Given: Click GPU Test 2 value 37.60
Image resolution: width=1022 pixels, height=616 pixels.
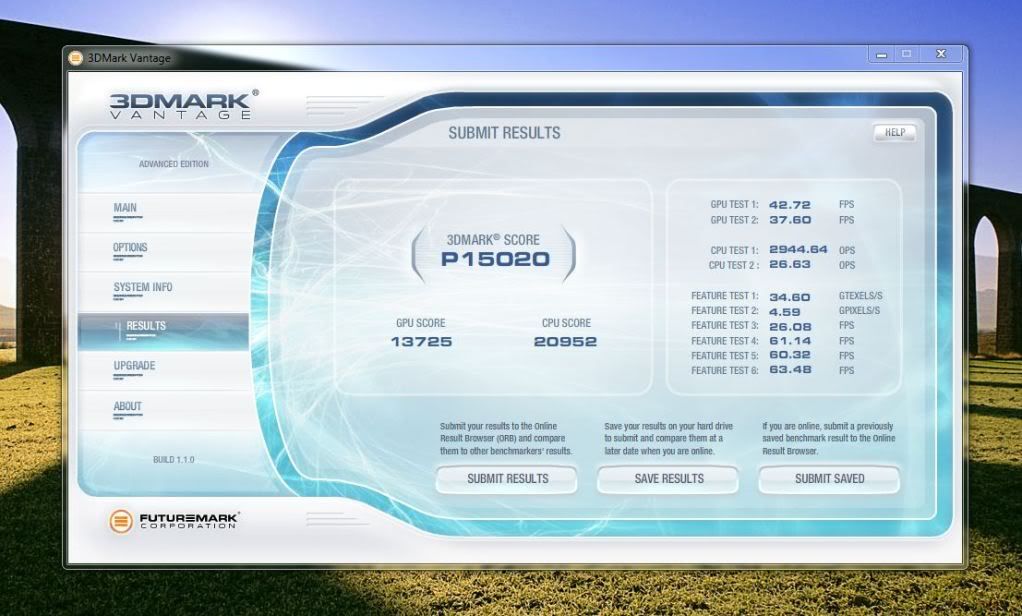Looking at the screenshot, I should pyautogui.click(x=790, y=220).
